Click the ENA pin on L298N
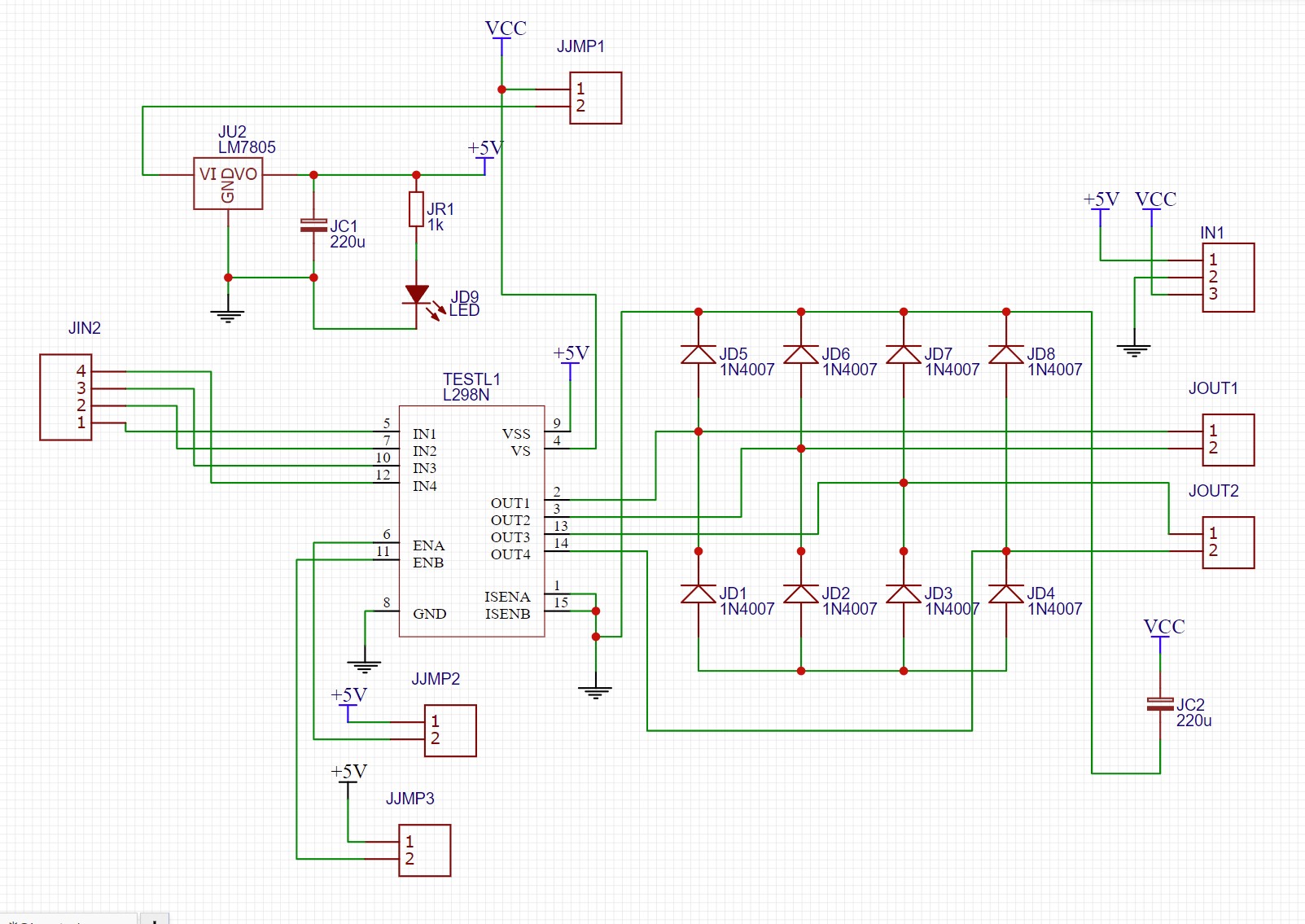The image size is (1305, 924). 428,545
